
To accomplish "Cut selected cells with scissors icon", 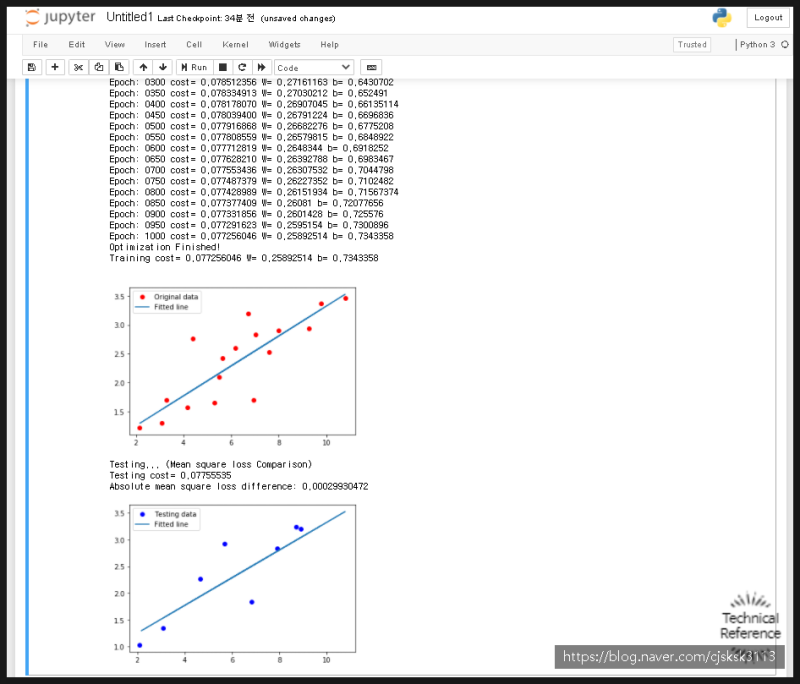I will pos(79,67).
